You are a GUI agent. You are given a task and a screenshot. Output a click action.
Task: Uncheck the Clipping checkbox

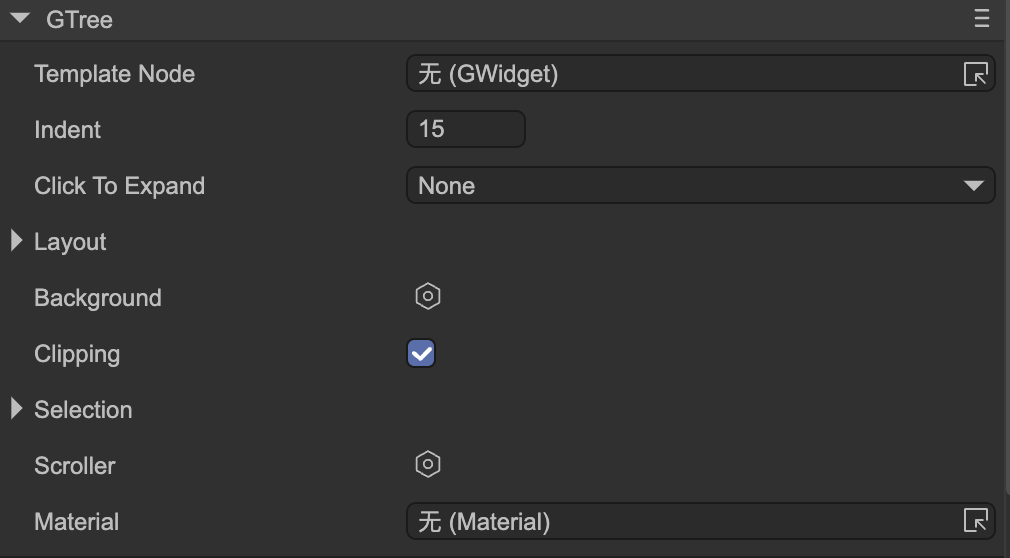point(421,353)
